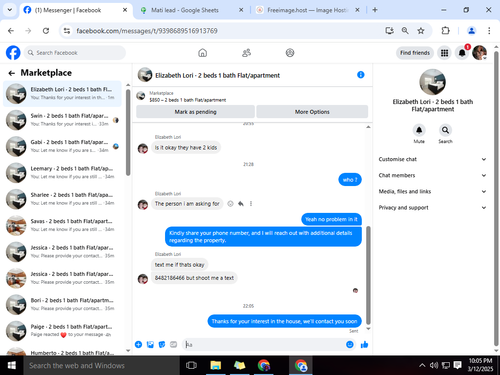Screen dimensions: 500x375
Task: Switch to Freeimage.host tab
Action: [x=307, y=10]
